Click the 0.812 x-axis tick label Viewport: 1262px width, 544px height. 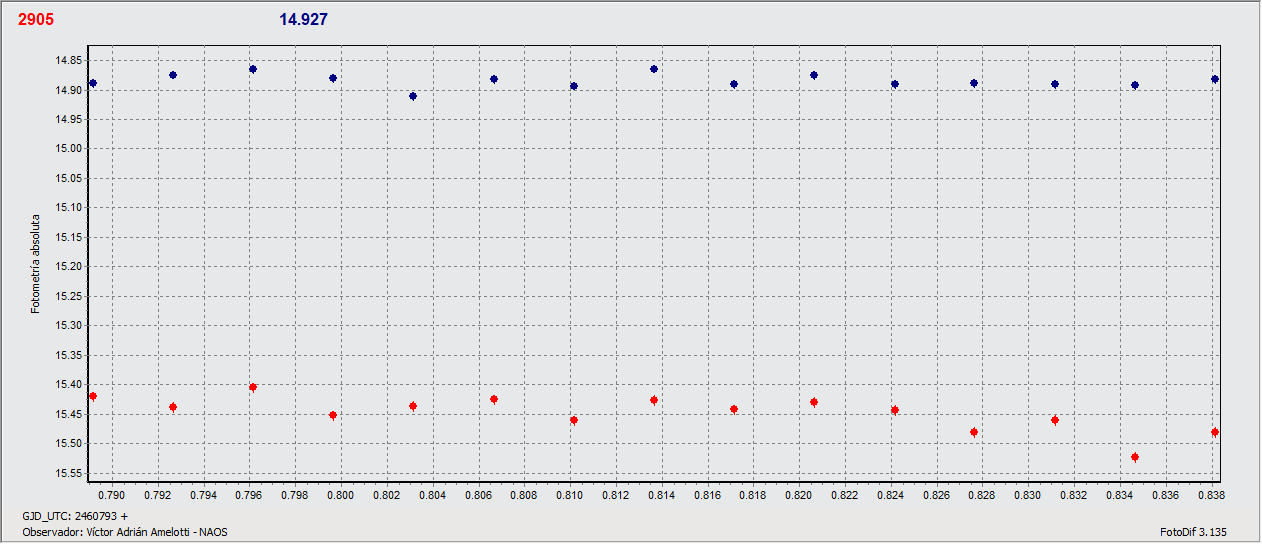pos(616,495)
